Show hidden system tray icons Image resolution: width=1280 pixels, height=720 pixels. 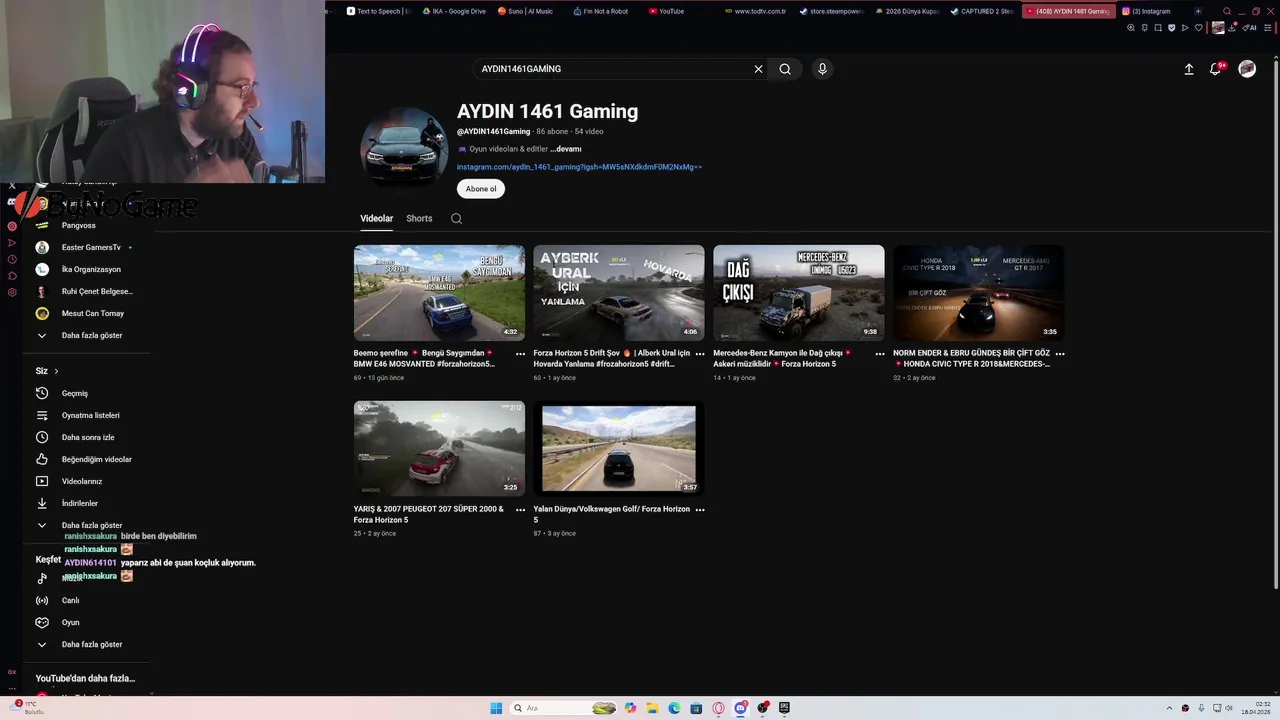click(x=1169, y=708)
